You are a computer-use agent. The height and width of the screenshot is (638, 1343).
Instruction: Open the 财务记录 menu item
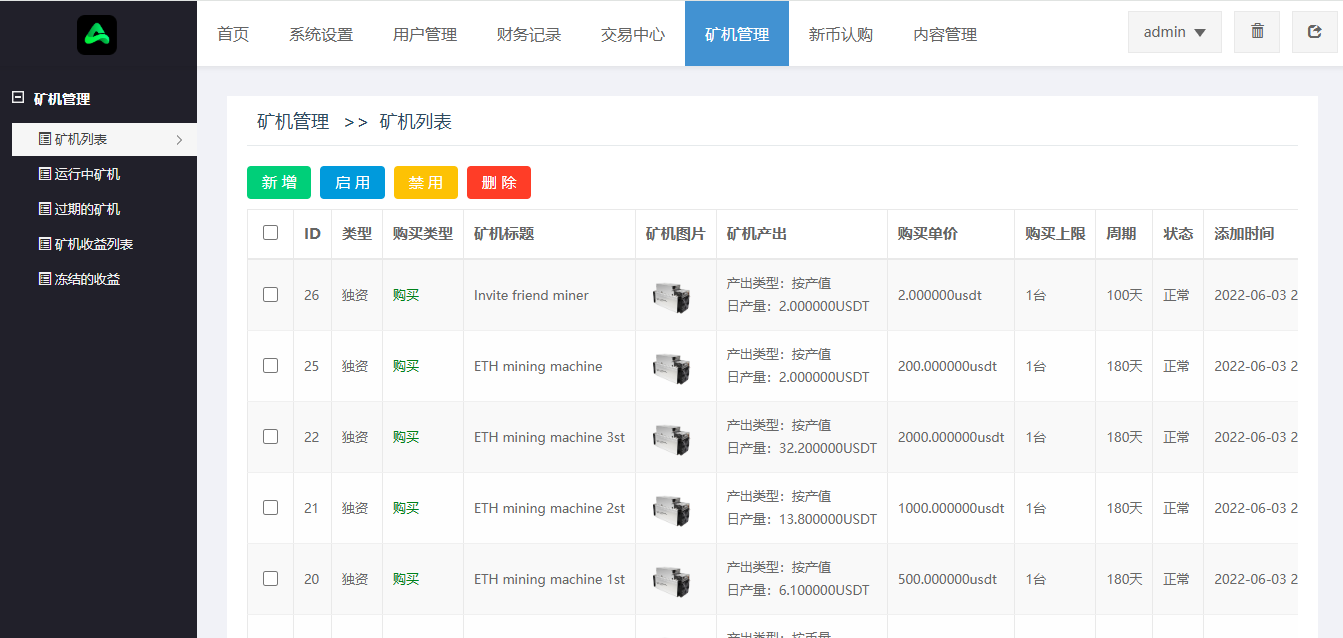click(x=528, y=33)
